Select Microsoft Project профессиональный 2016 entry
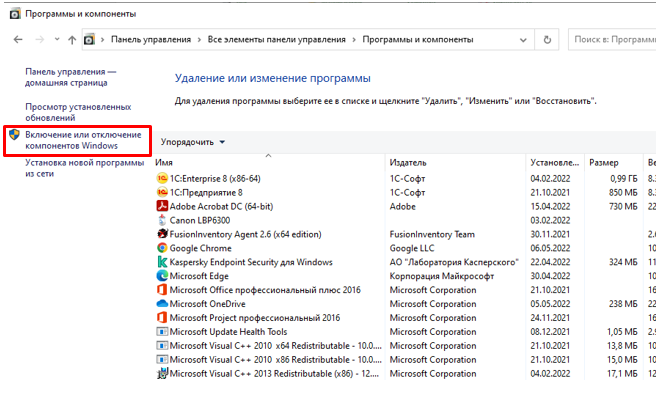This screenshot has width=664, height=398. [x=255, y=318]
